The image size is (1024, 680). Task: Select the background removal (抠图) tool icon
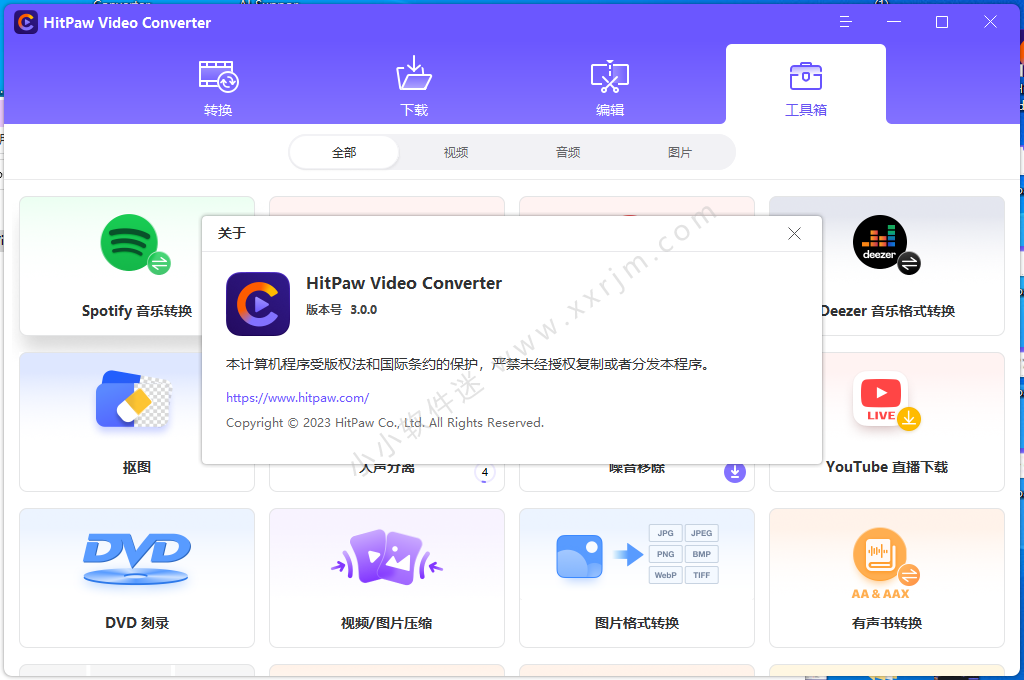coord(135,400)
